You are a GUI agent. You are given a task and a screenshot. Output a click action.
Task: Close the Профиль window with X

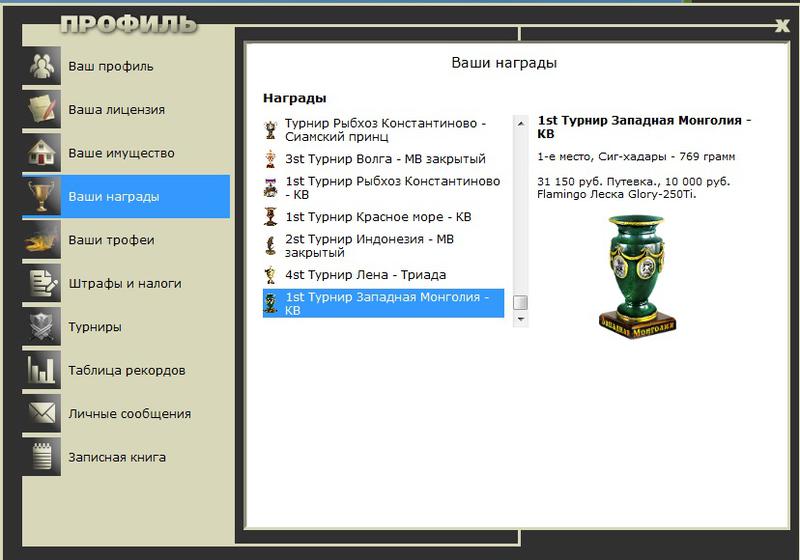(782, 26)
